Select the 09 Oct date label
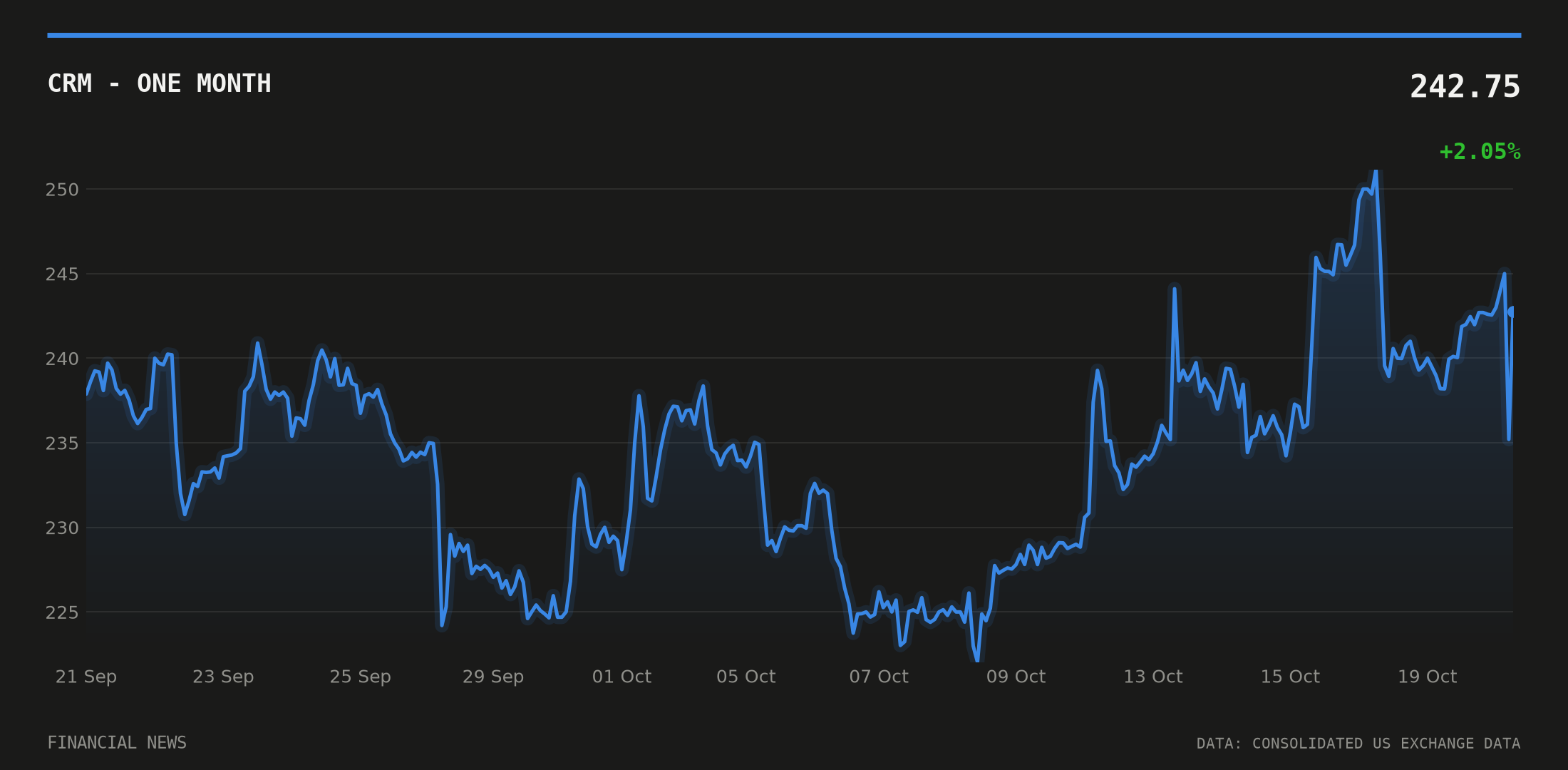The width and height of the screenshot is (1568, 770). click(x=1016, y=677)
